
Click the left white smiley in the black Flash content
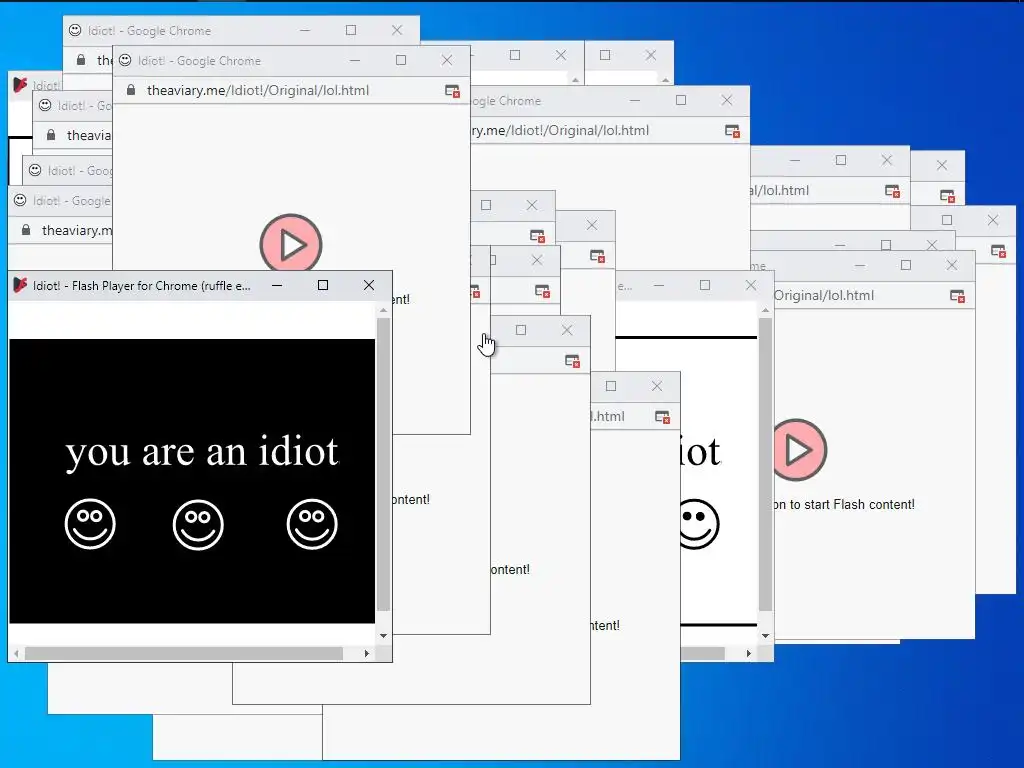pos(90,524)
